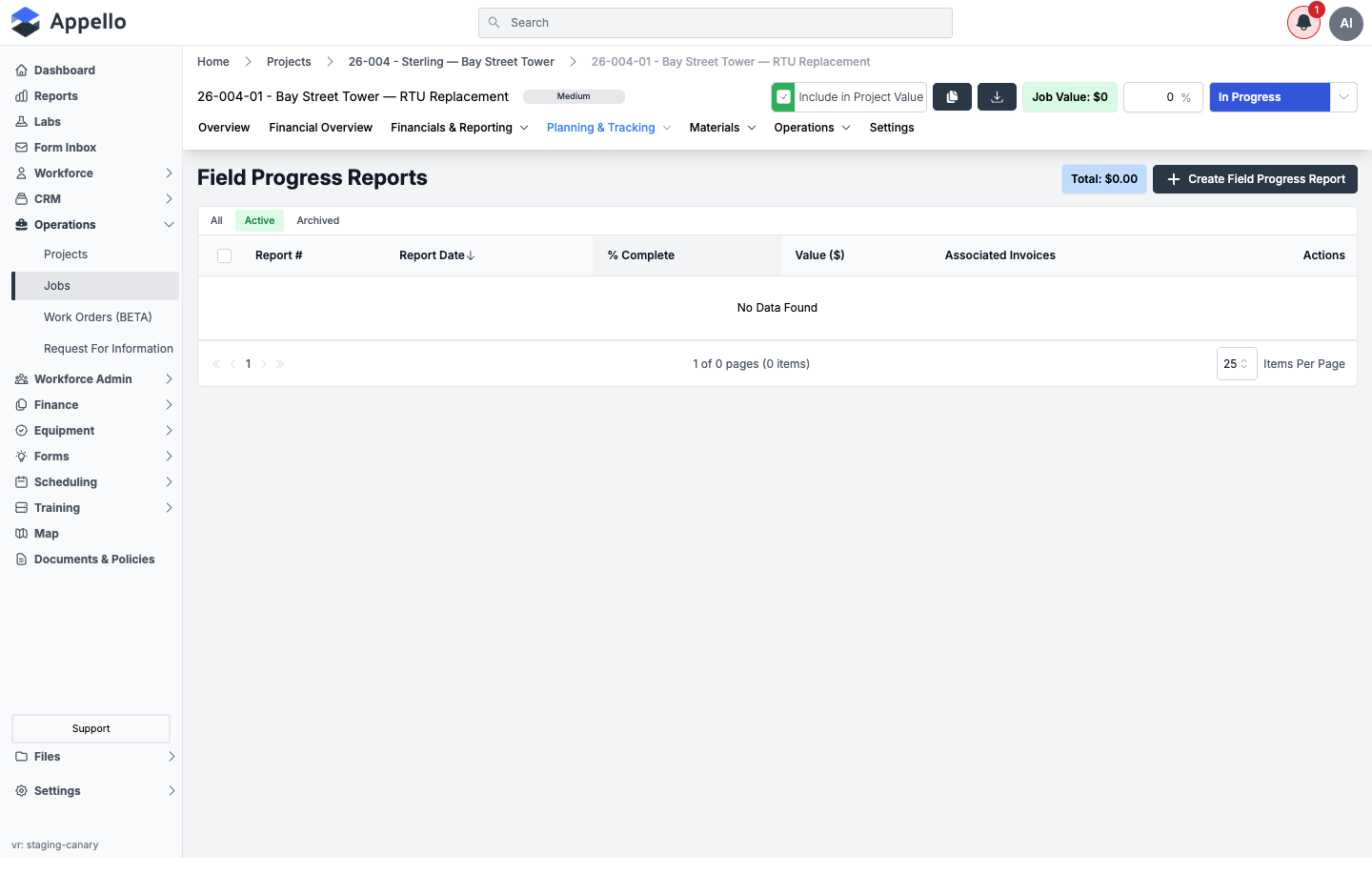Click the copy/duplicate job icon button
The width and height of the screenshot is (1372, 875).
pos(952,97)
